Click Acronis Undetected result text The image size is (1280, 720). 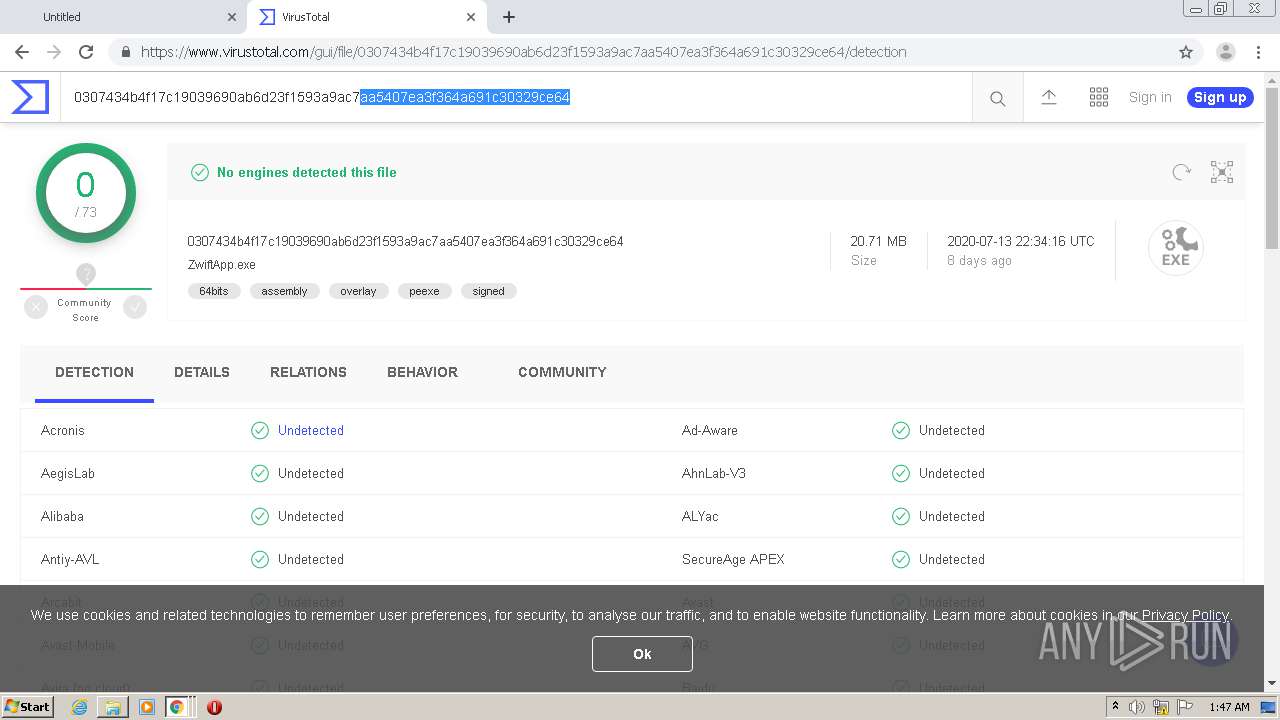point(311,430)
